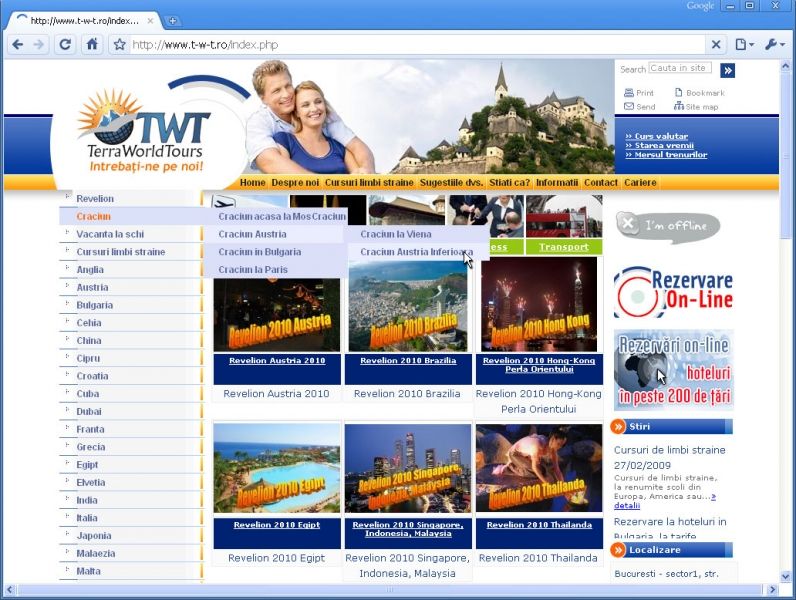Open the page menu dropdown
This screenshot has width=796, height=600.
click(744, 44)
